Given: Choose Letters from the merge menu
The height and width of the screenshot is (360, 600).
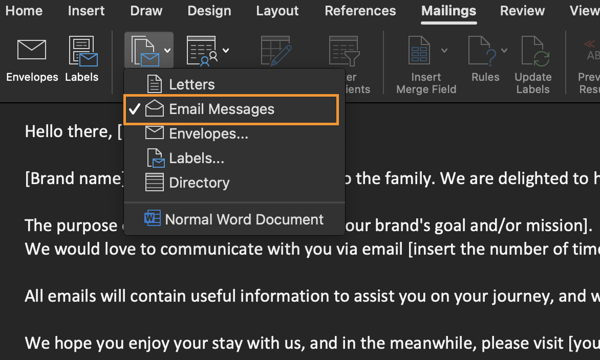Looking at the screenshot, I should click(234, 84).
